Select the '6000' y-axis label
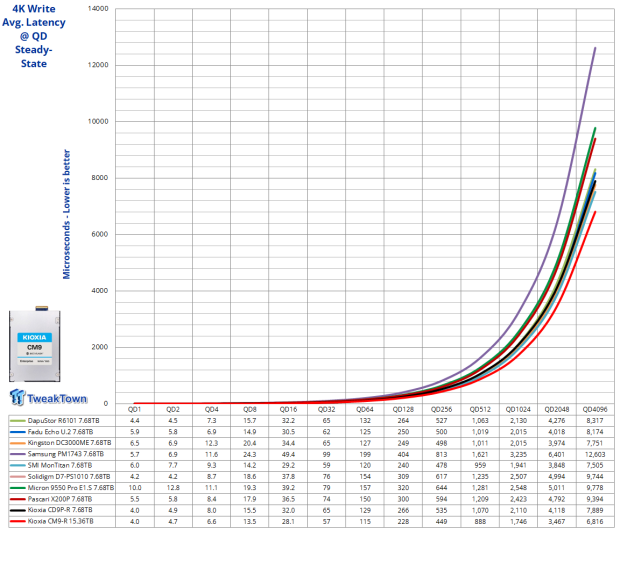 pos(100,234)
